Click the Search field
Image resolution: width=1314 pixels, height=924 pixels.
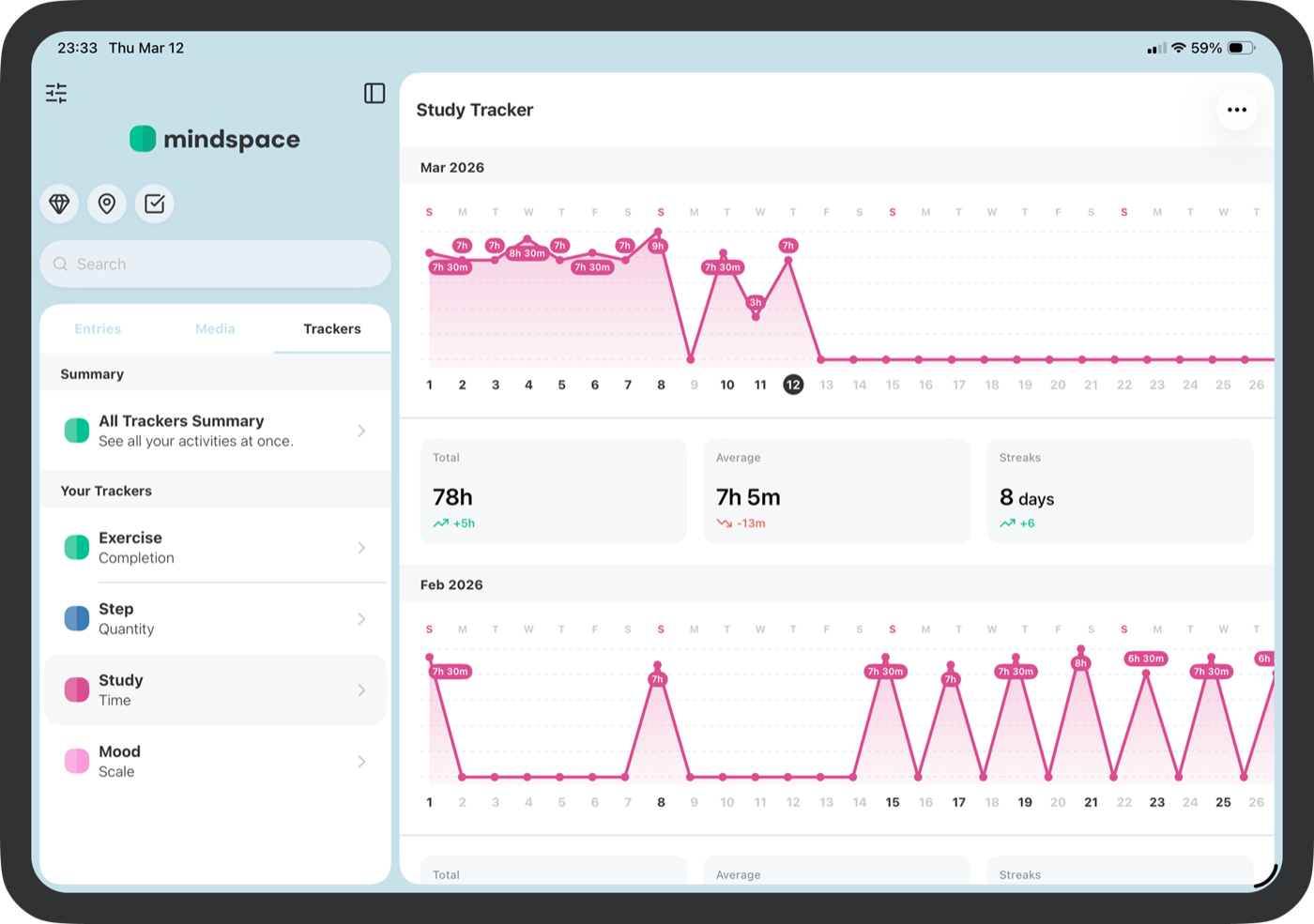point(215,264)
